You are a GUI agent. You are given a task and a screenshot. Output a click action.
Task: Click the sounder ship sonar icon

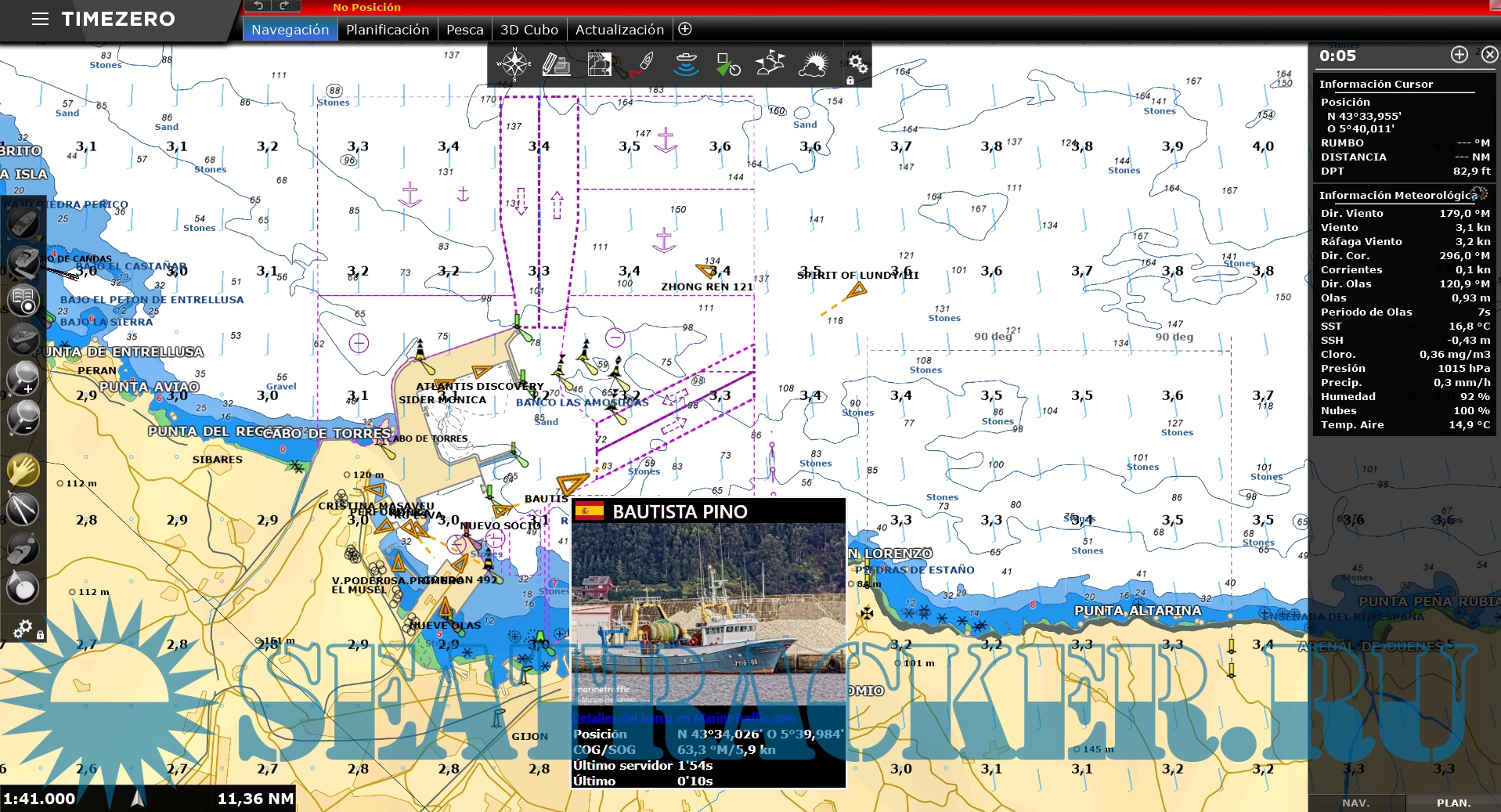click(686, 64)
